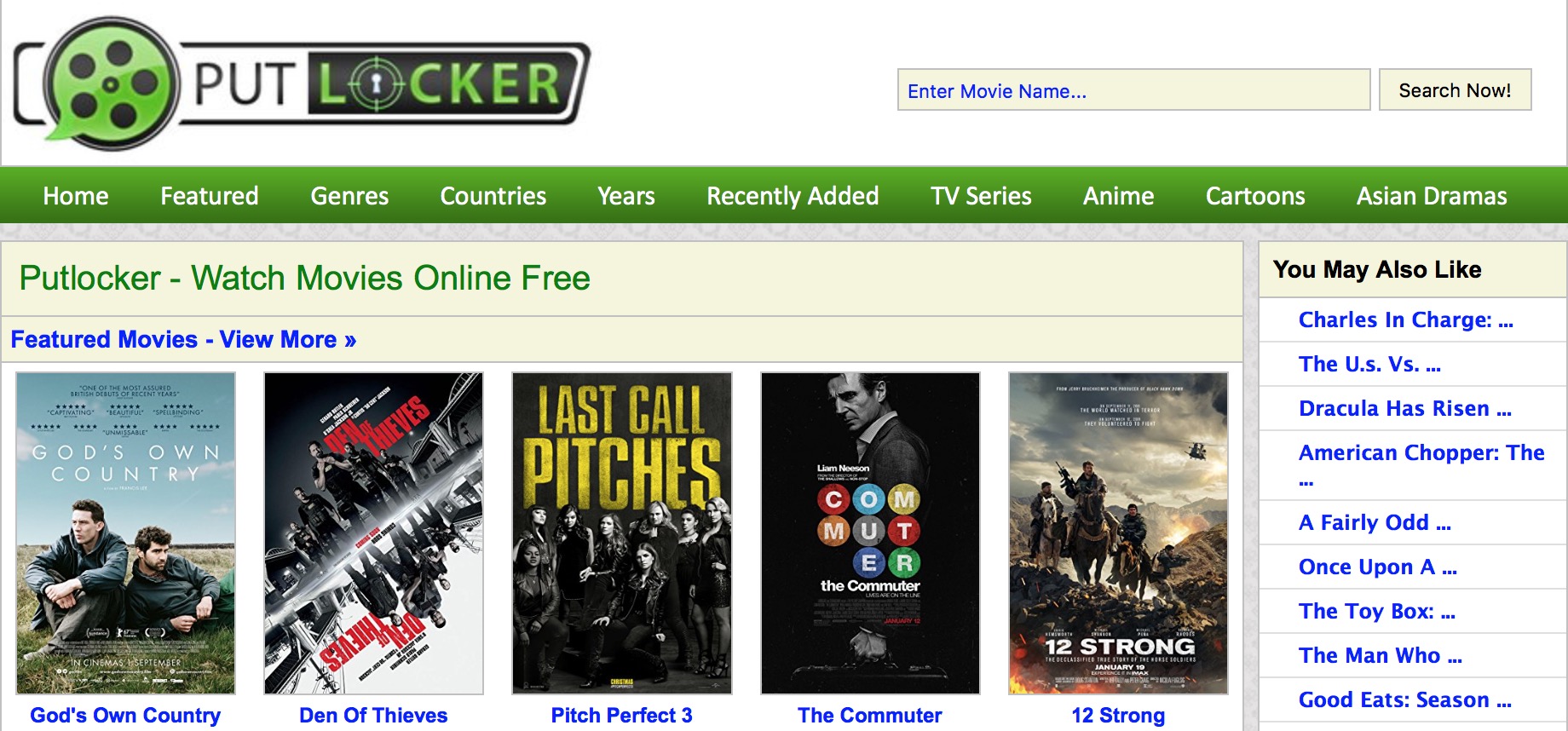
Task: Select American Chopper: The sidebar link
Action: point(1421,464)
